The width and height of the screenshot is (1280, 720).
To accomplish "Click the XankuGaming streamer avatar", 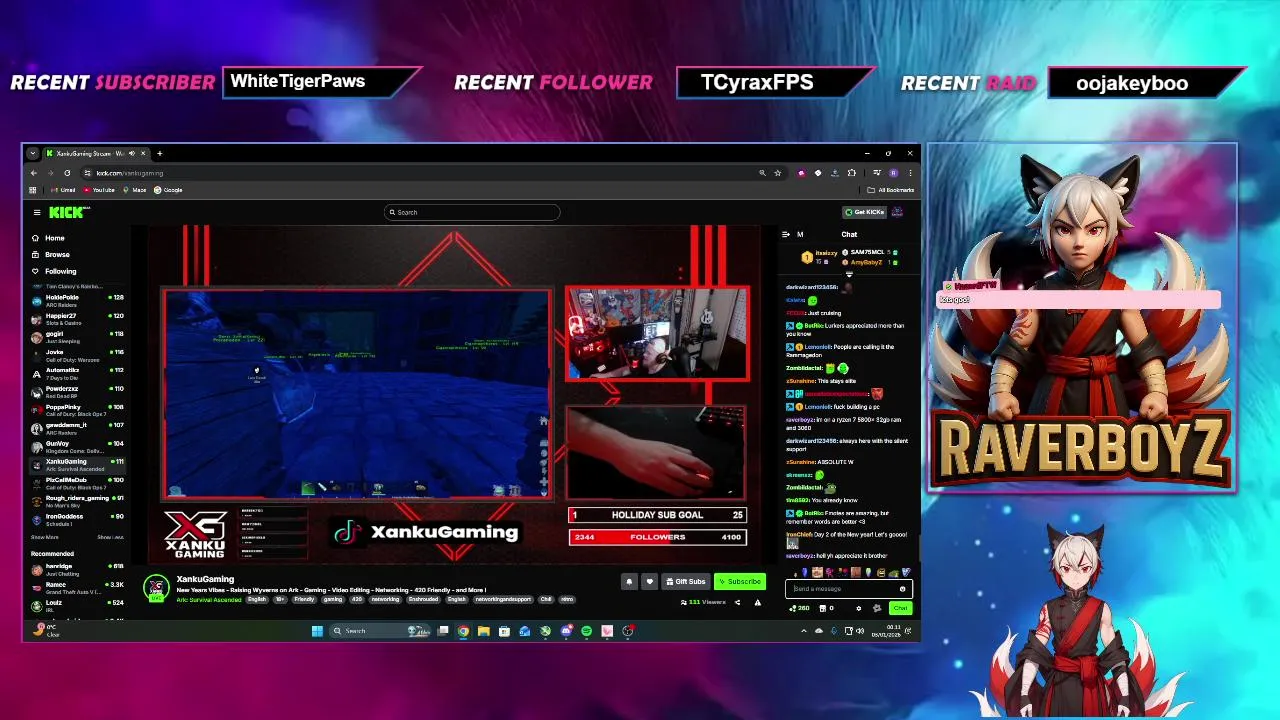I will [x=156, y=588].
